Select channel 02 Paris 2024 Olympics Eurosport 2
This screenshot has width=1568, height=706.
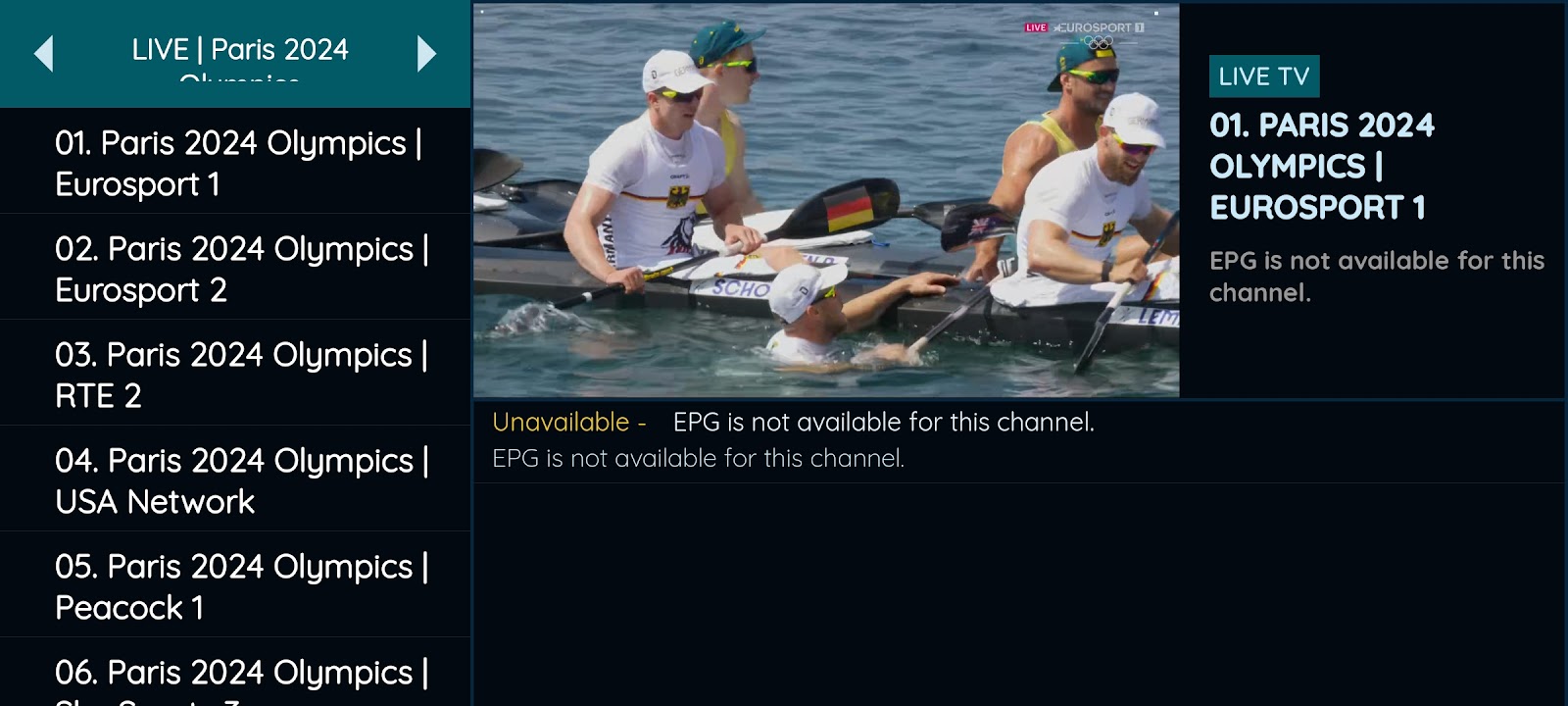(235, 269)
